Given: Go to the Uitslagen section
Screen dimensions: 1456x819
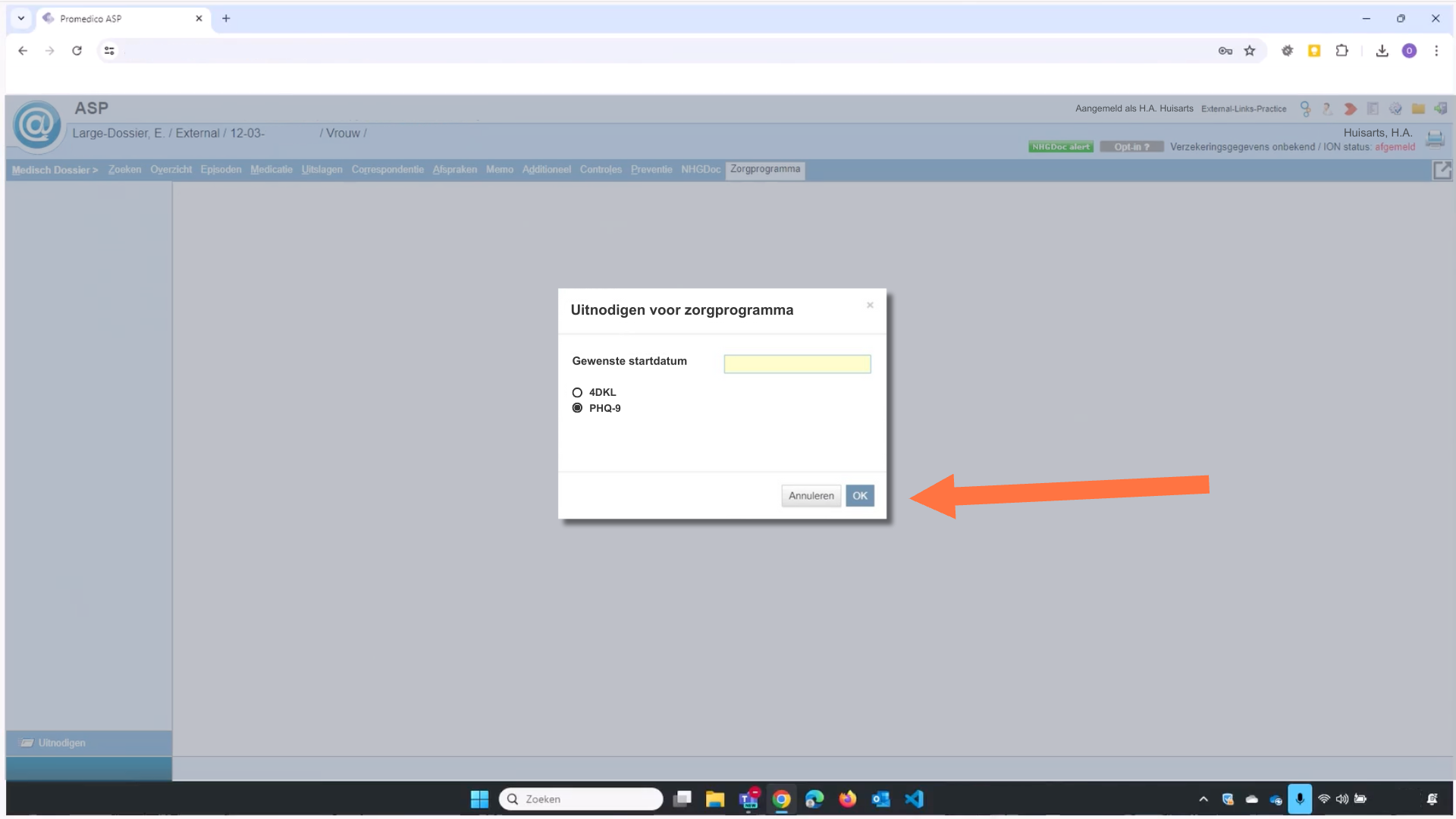Looking at the screenshot, I should click(x=322, y=170).
